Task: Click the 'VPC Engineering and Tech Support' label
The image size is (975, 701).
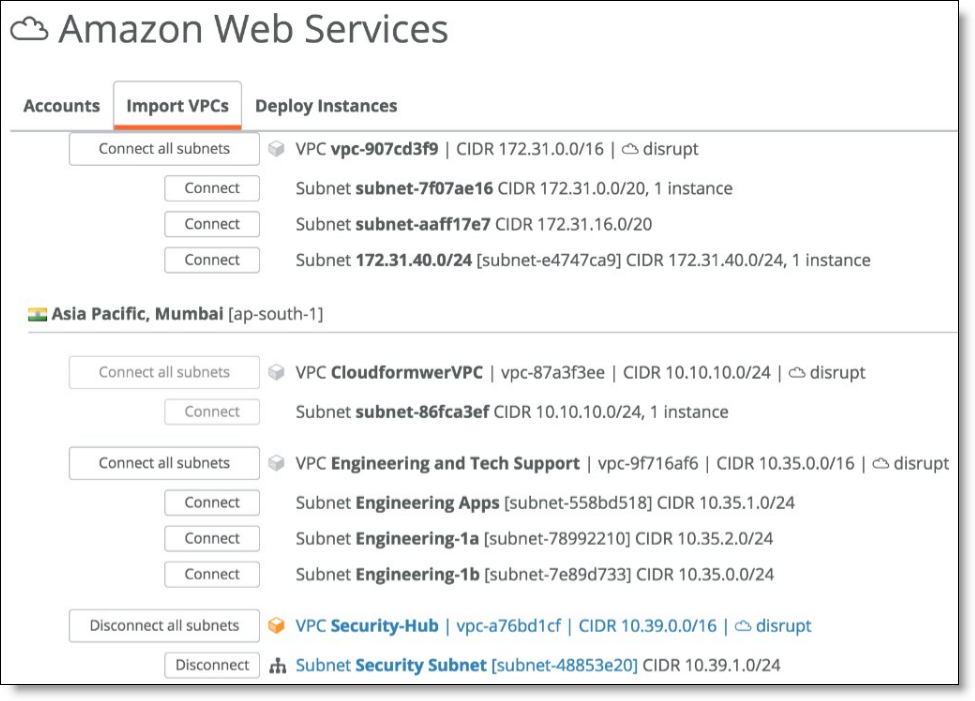Action: [438, 463]
